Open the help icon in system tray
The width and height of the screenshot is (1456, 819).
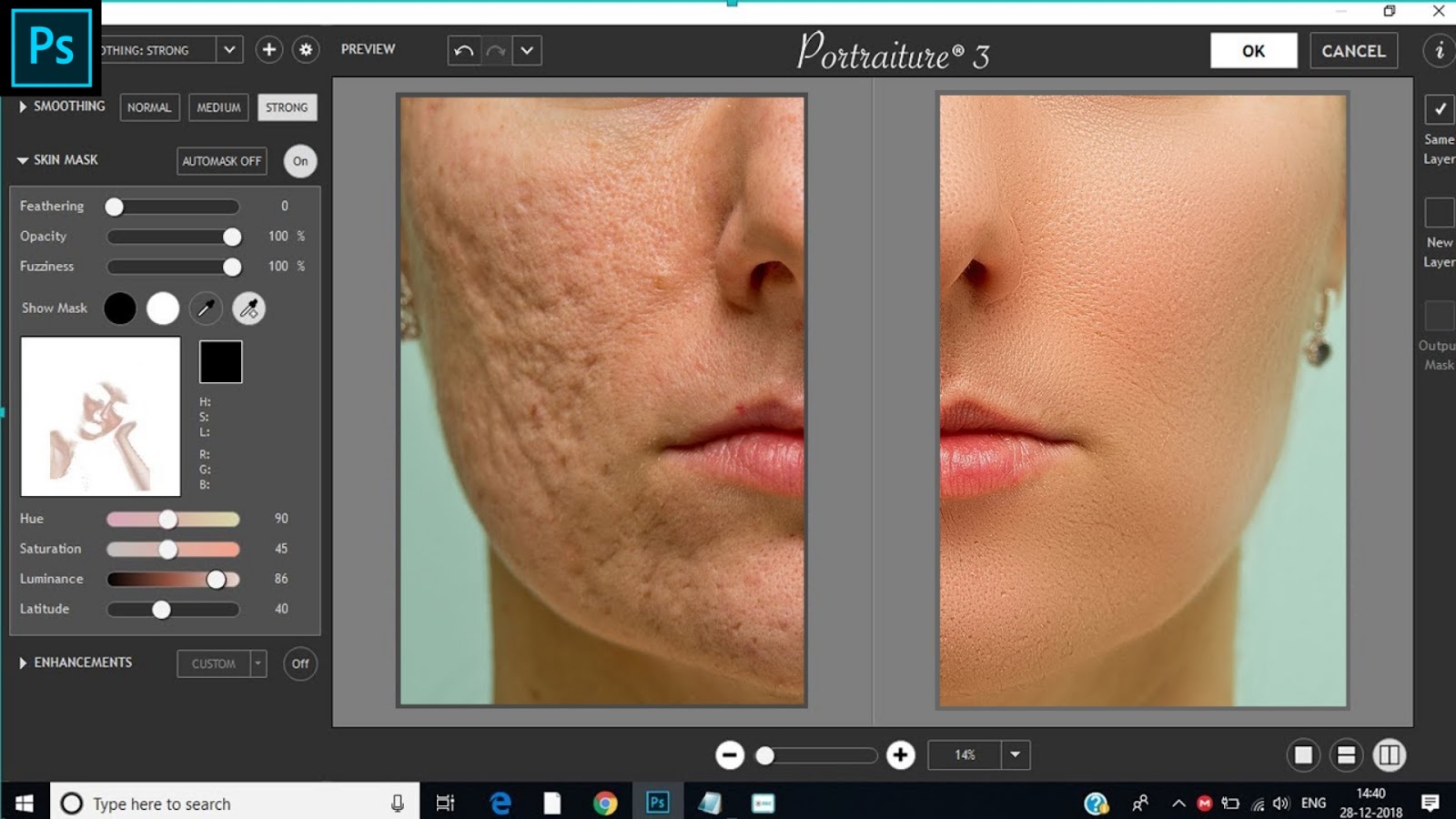point(1096,804)
